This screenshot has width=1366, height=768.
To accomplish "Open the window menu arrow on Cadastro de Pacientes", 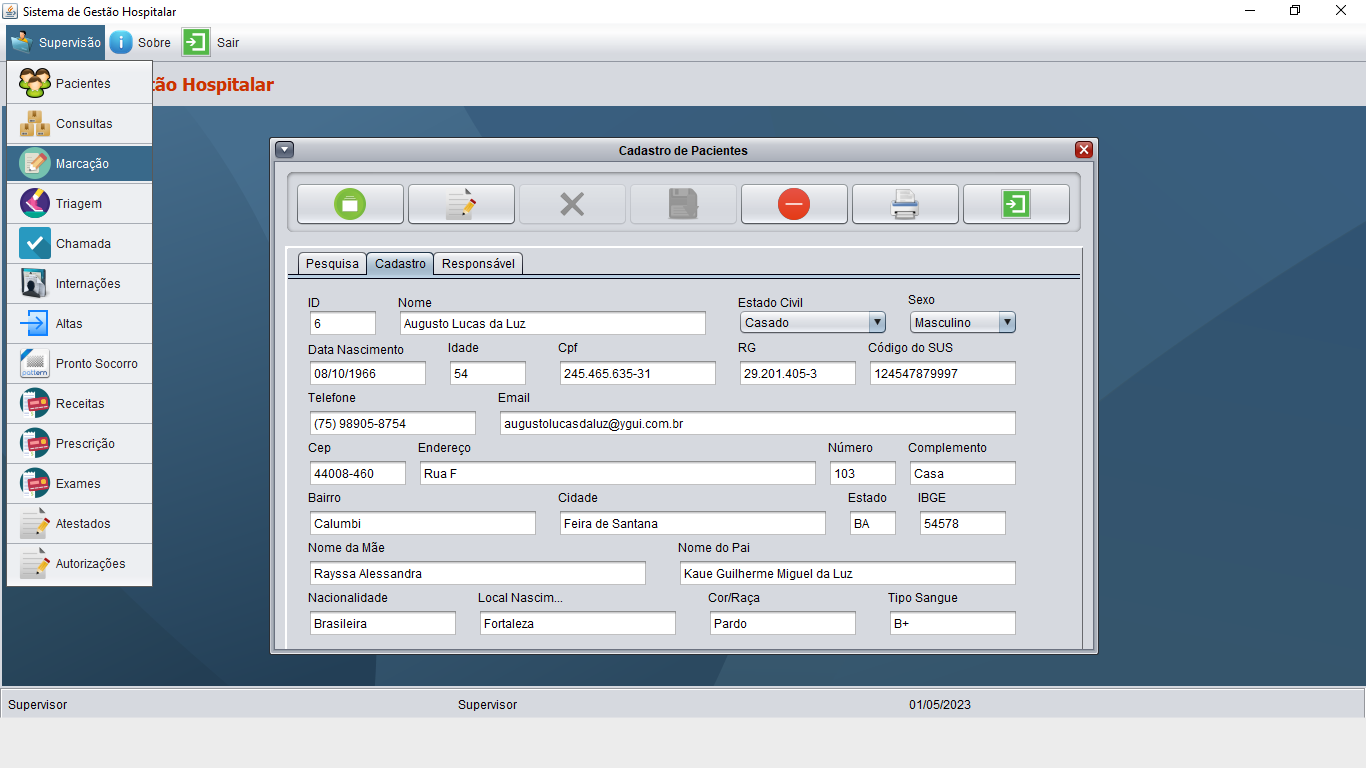I will 284,150.
